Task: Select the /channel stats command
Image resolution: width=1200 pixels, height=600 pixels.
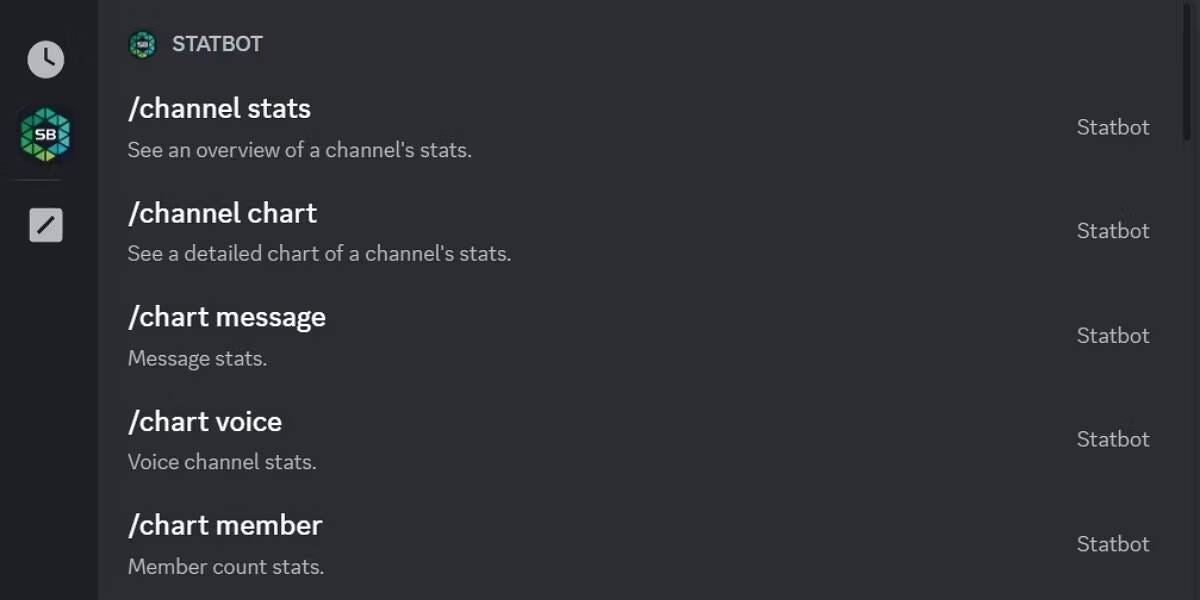Action: pyautogui.click(x=218, y=108)
